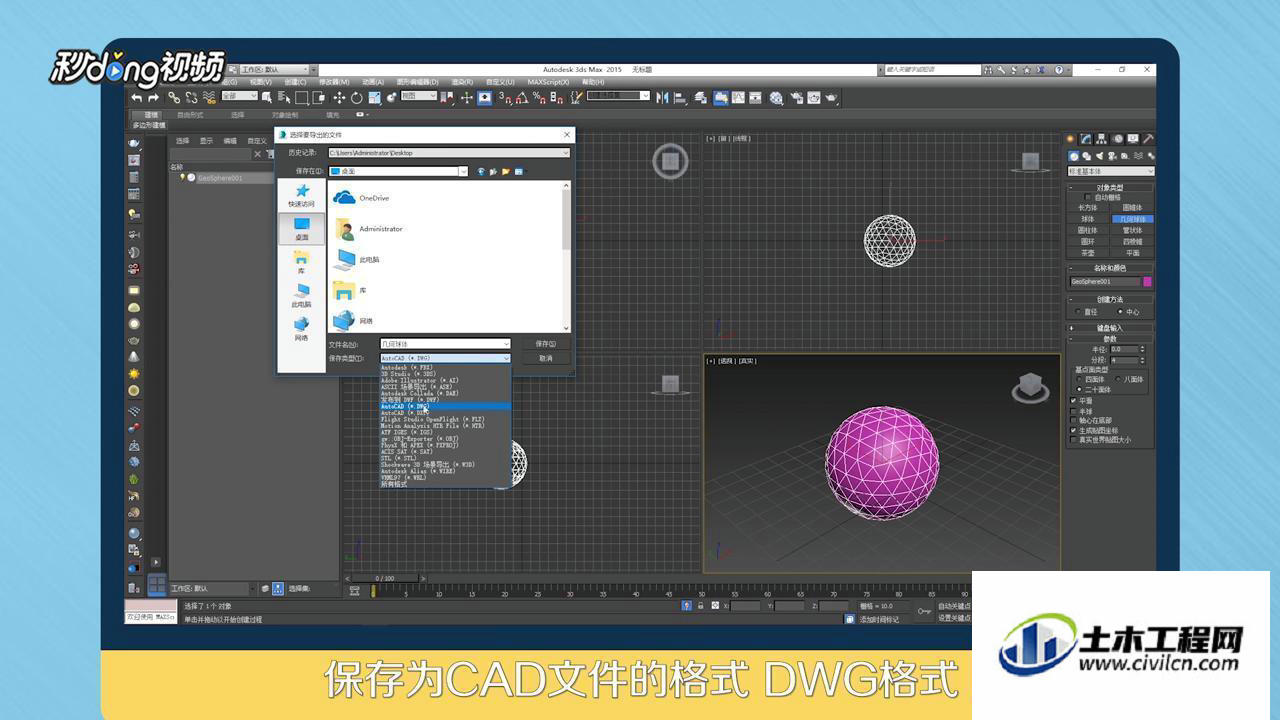Toggle Generate Mapping Coords (生成贴图坐标) checkbox
1280x720 pixels.
tap(1073, 430)
